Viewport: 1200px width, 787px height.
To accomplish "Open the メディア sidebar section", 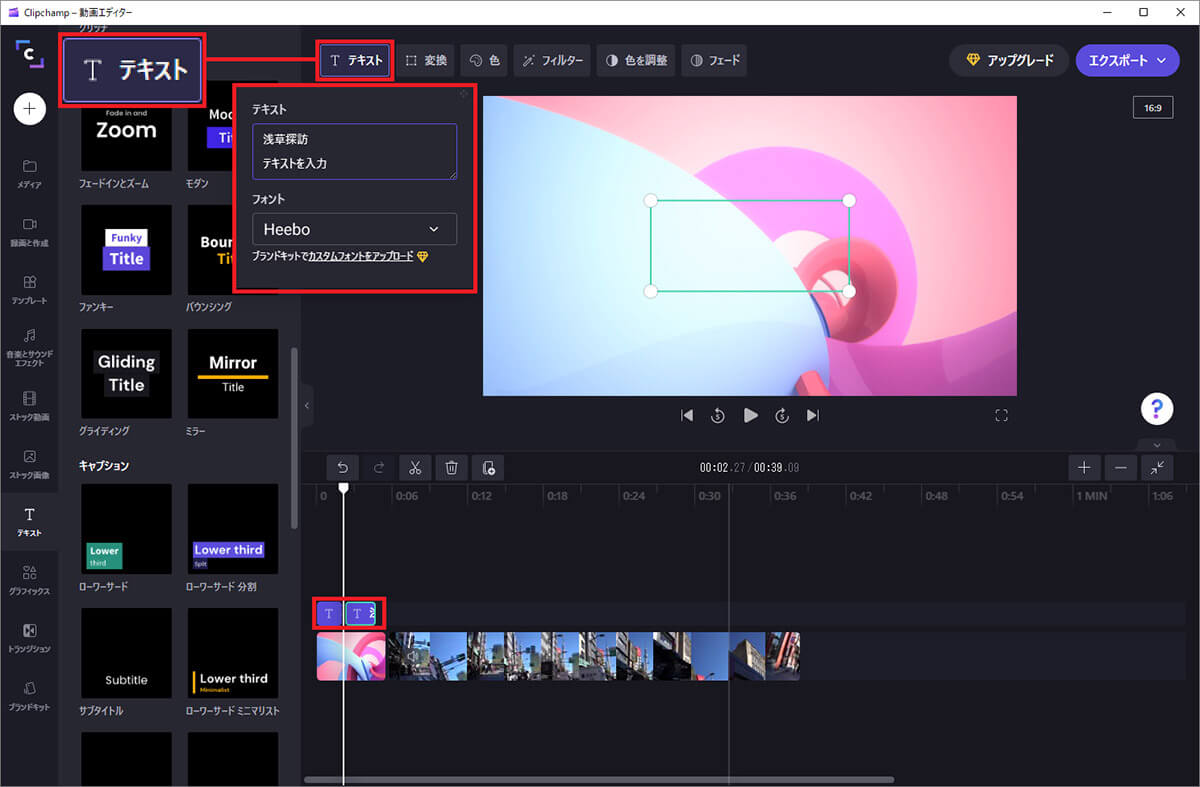I will coord(29,173).
